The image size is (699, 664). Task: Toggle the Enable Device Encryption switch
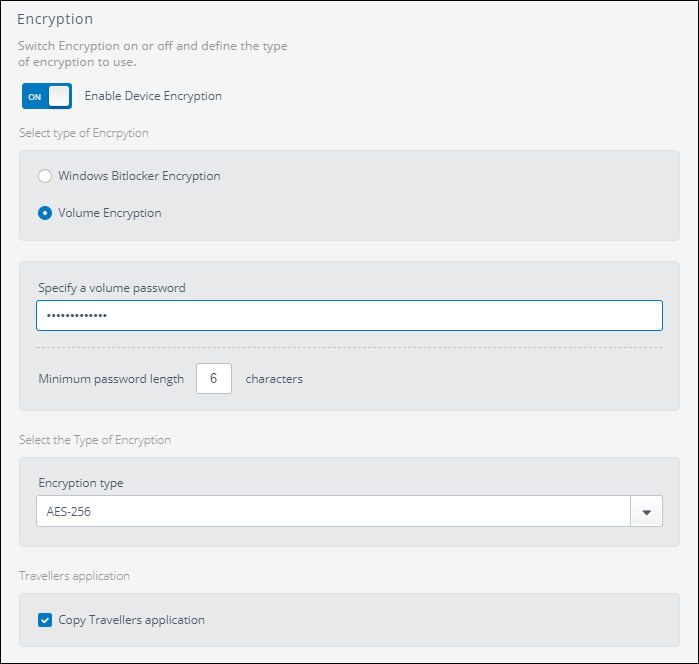pyautogui.click(x=46, y=96)
